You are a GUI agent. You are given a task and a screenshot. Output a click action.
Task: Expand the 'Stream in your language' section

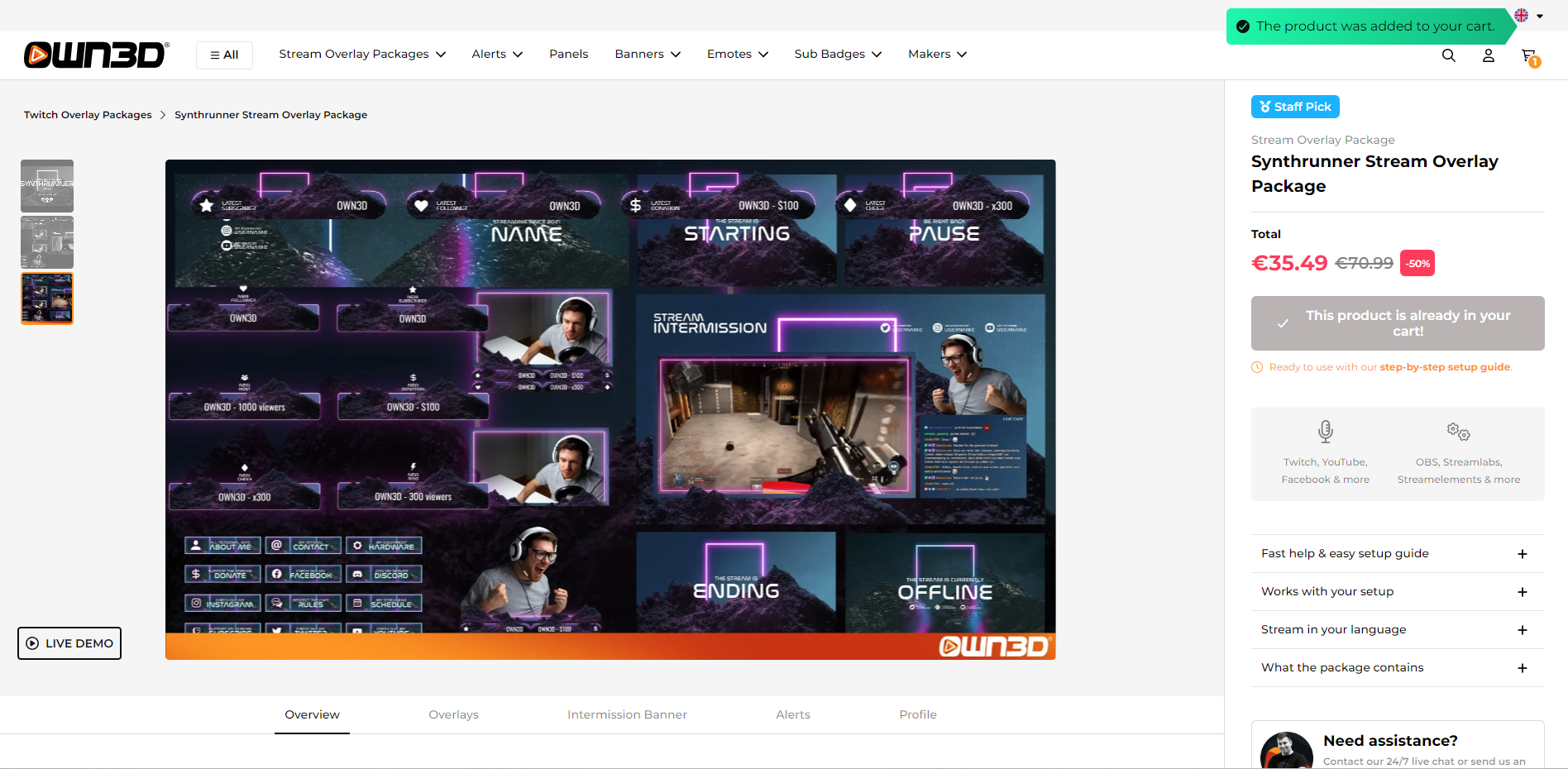click(1523, 629)
